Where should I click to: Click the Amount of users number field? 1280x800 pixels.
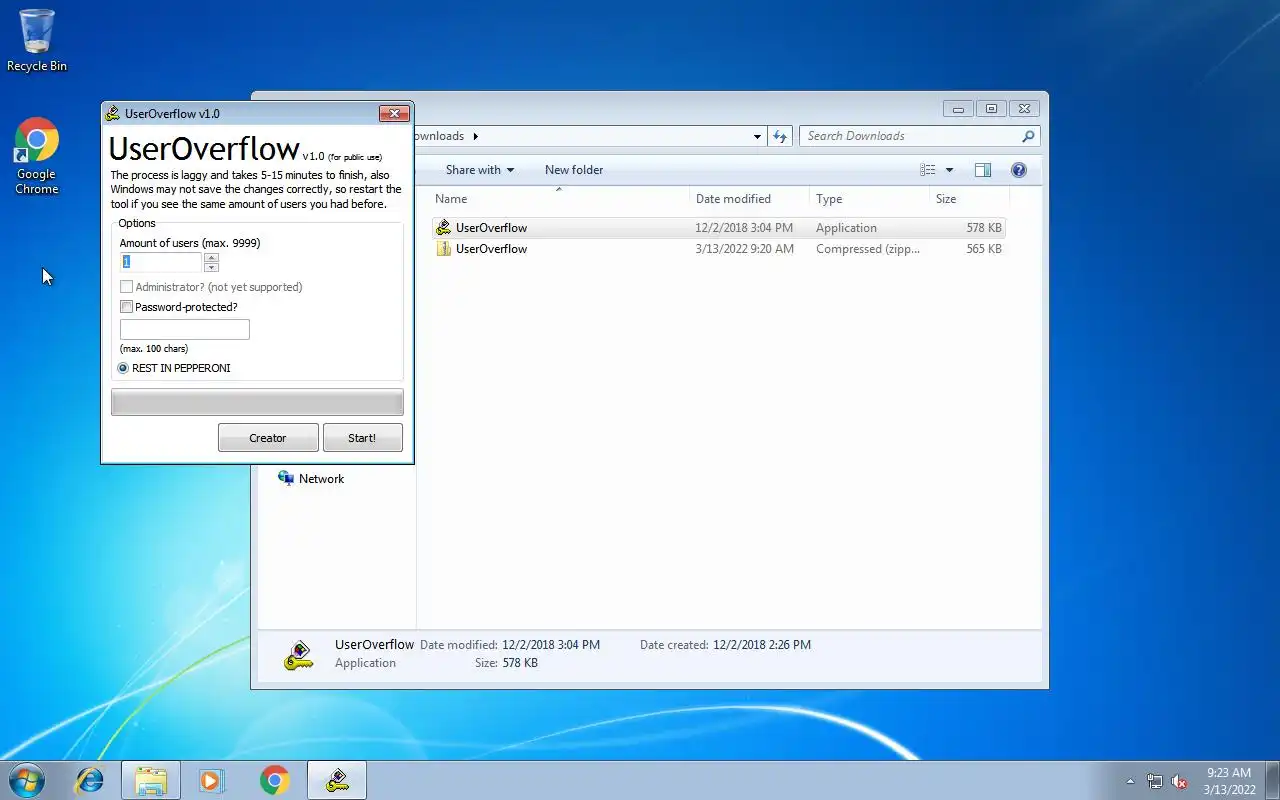[x=161, y=262]
